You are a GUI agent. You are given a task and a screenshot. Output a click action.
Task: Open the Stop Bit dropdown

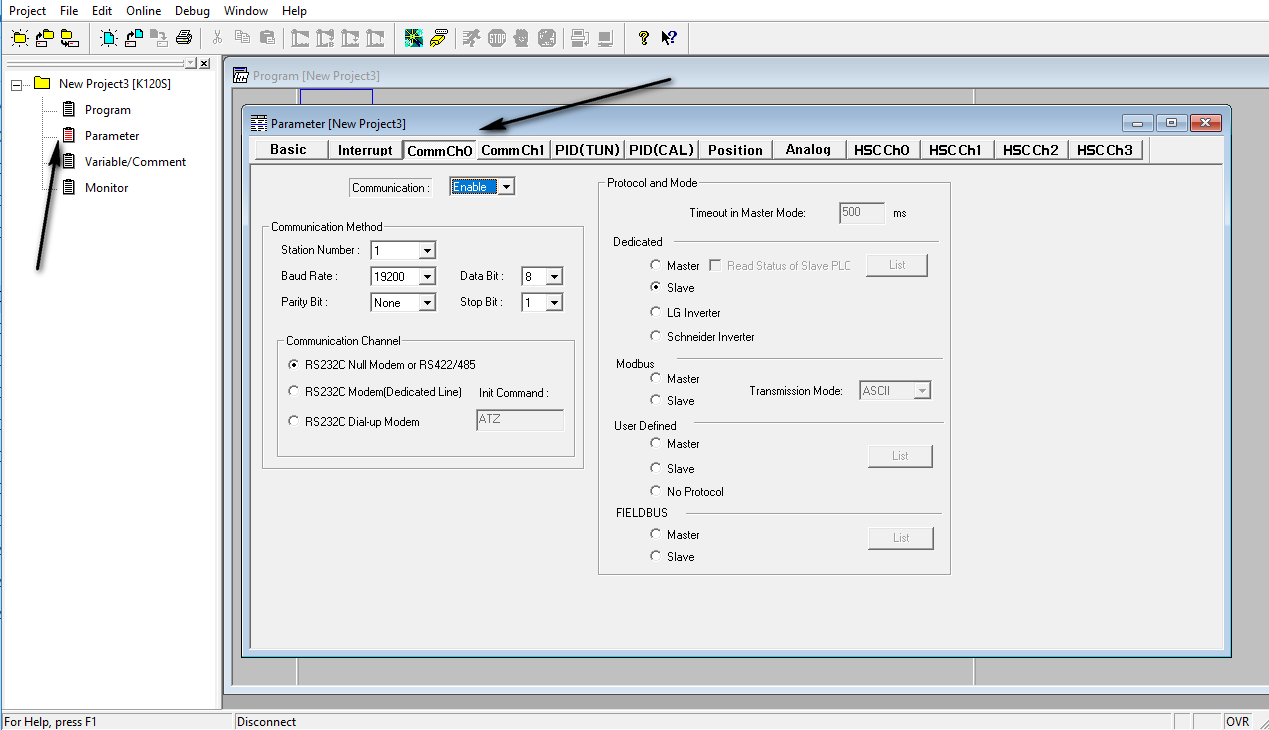pos(554,302)
